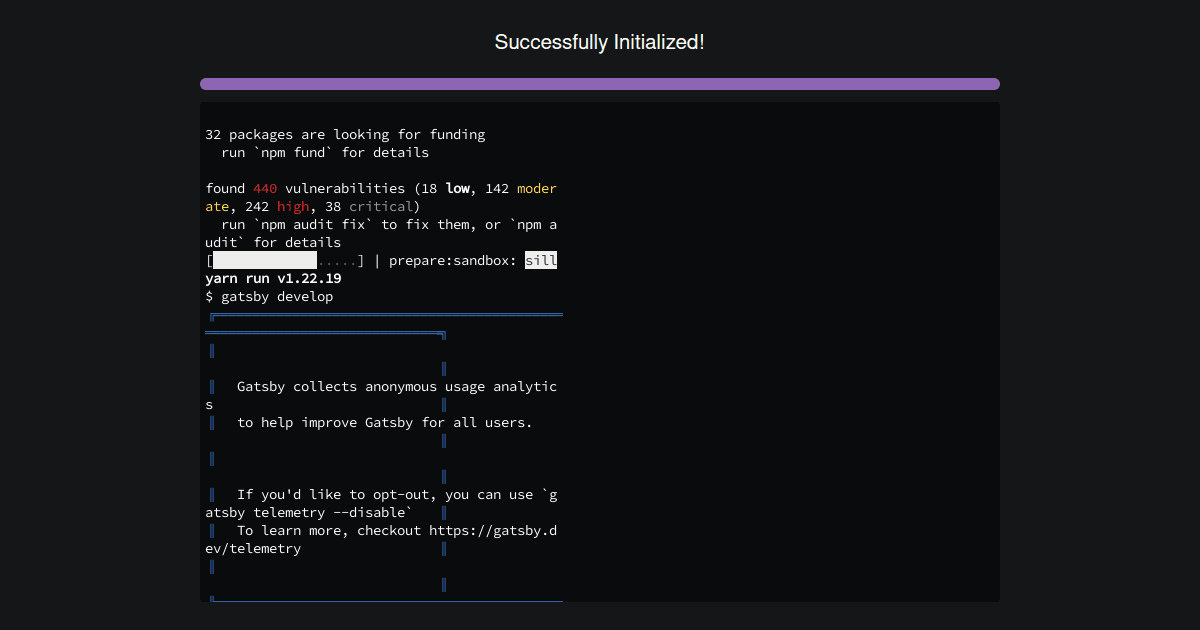Click the purple progress bar
The width and height of the screenshot is (1200, 630).
click(x=600, y=84)
